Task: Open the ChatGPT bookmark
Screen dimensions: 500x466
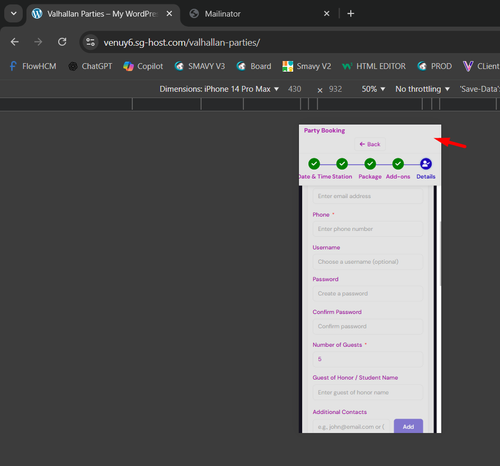Action: pyautogui.click(x=90, y=66)
